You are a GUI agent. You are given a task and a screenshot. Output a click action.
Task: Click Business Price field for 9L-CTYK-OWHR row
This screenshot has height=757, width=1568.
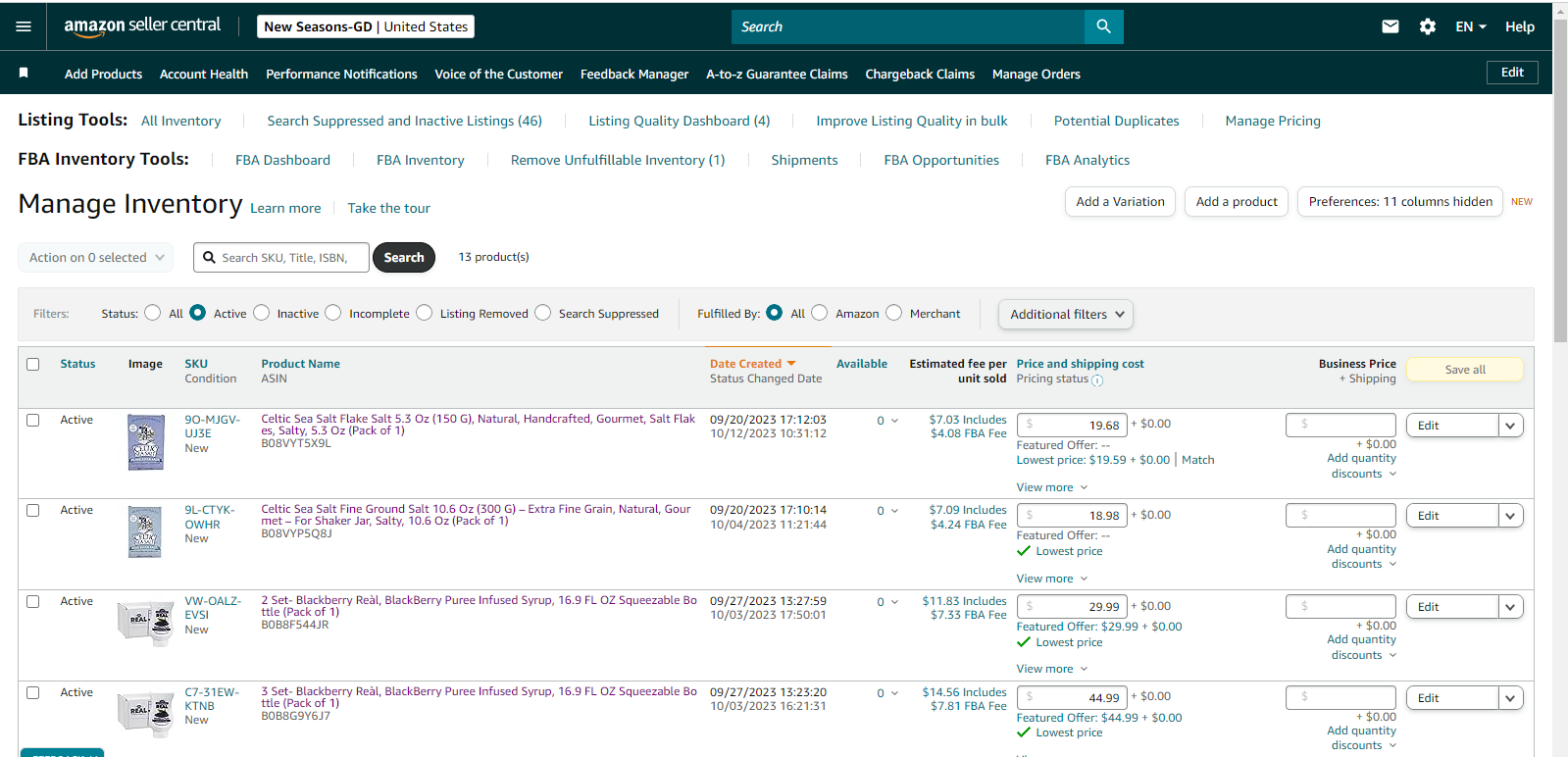point(1340,515)
